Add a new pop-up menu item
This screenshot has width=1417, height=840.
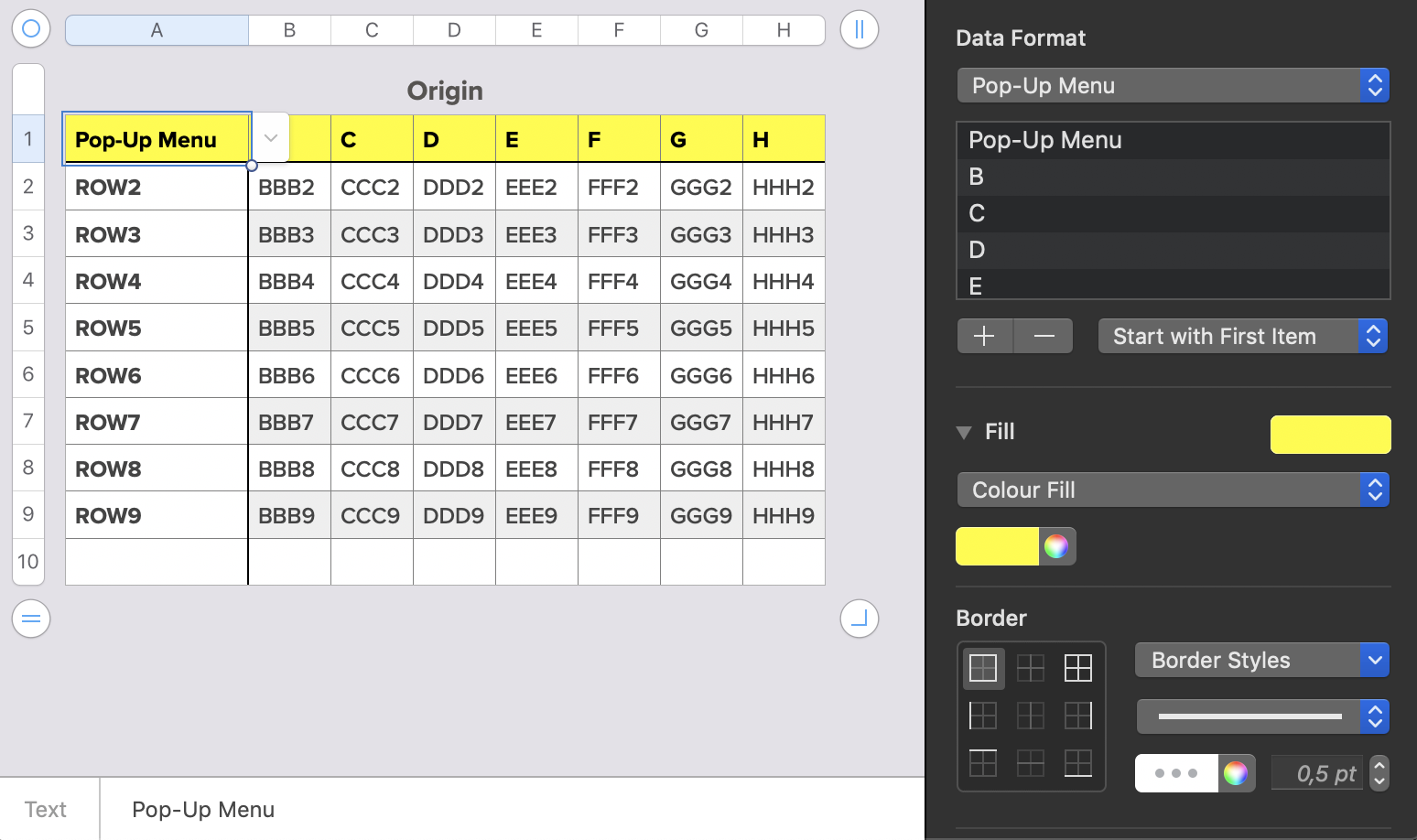984,336
